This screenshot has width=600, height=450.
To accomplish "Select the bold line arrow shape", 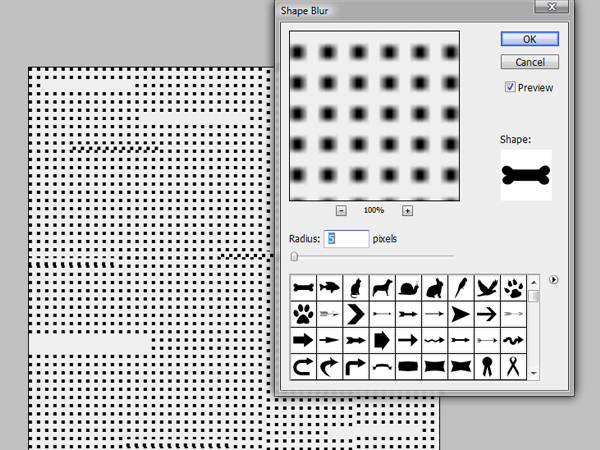I will tap(487, 314).
